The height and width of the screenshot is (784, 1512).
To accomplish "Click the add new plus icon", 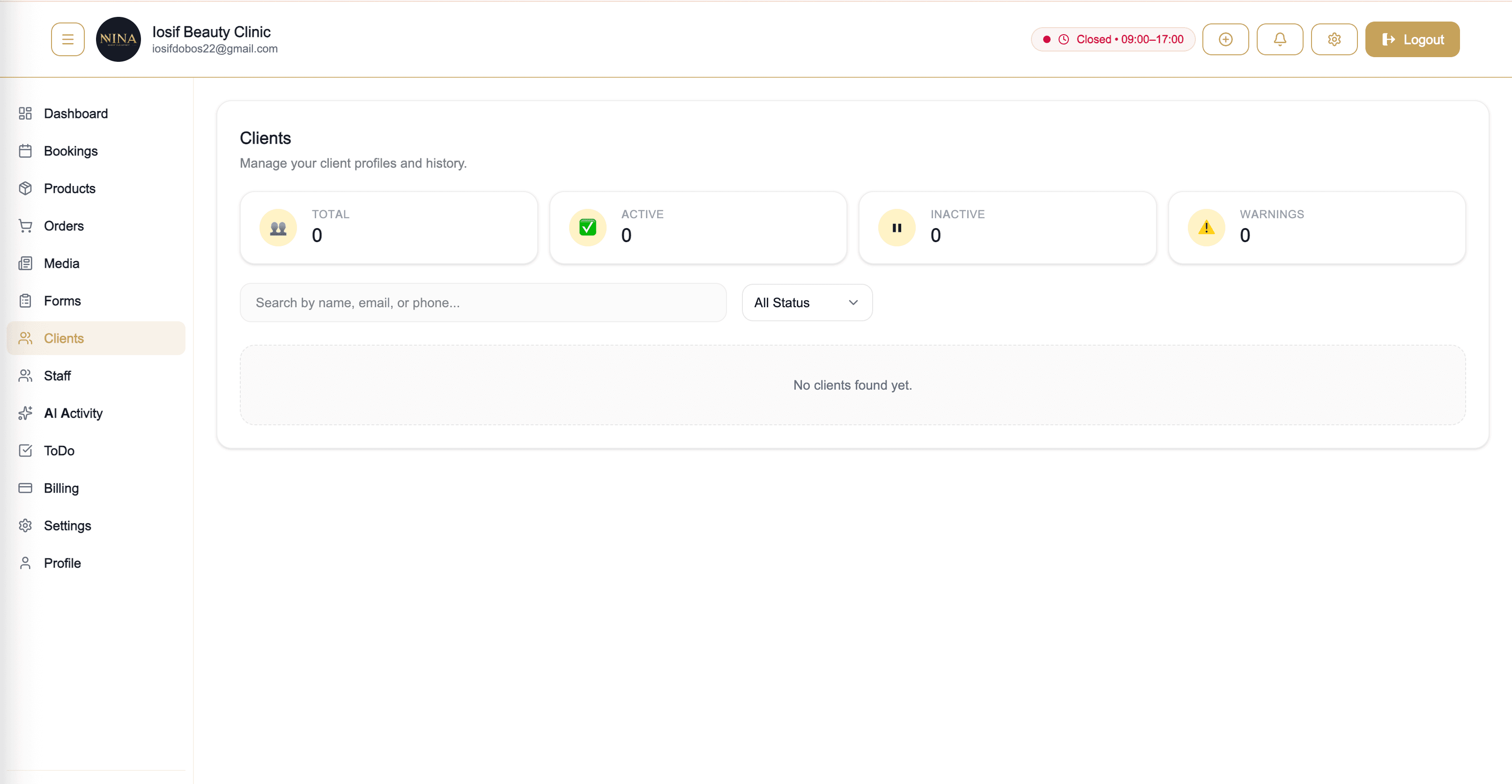I will [1225, 39].
